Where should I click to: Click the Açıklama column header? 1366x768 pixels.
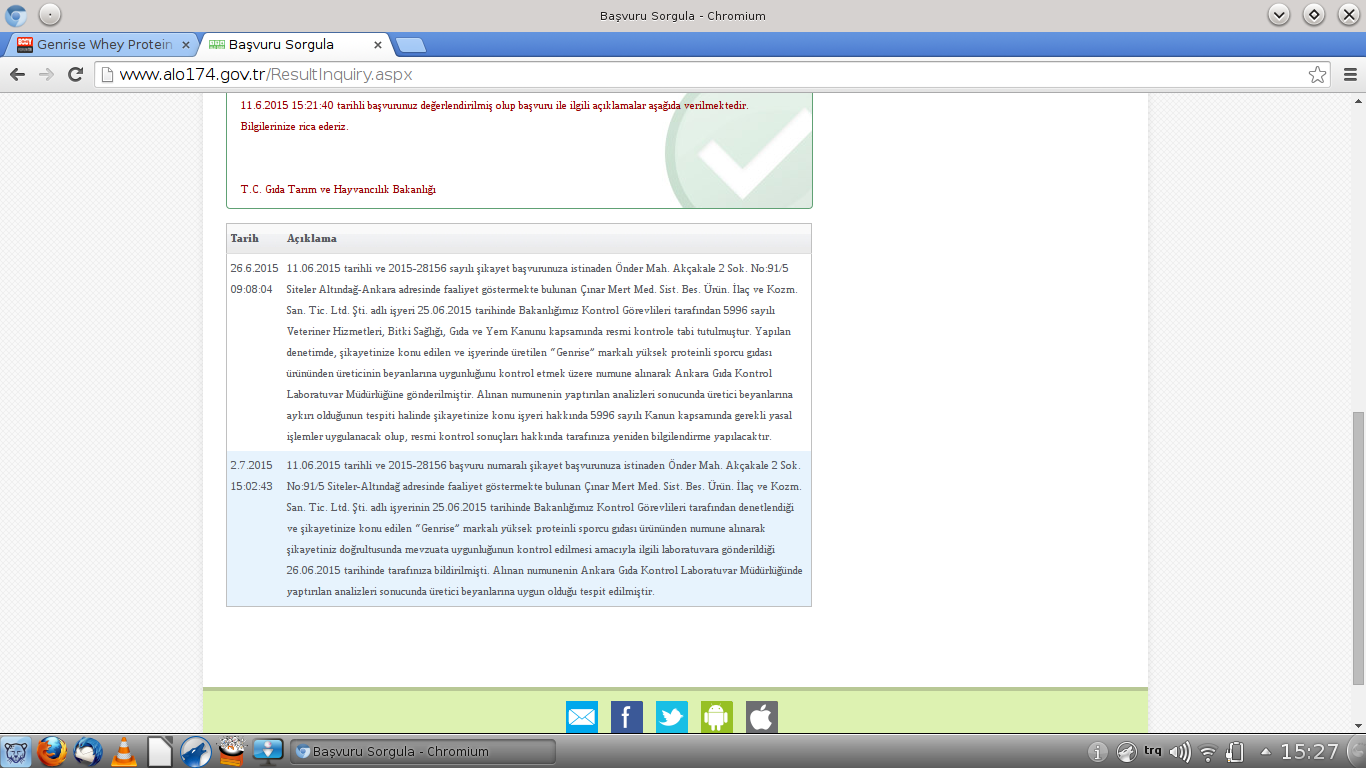[x=312, y=239]
